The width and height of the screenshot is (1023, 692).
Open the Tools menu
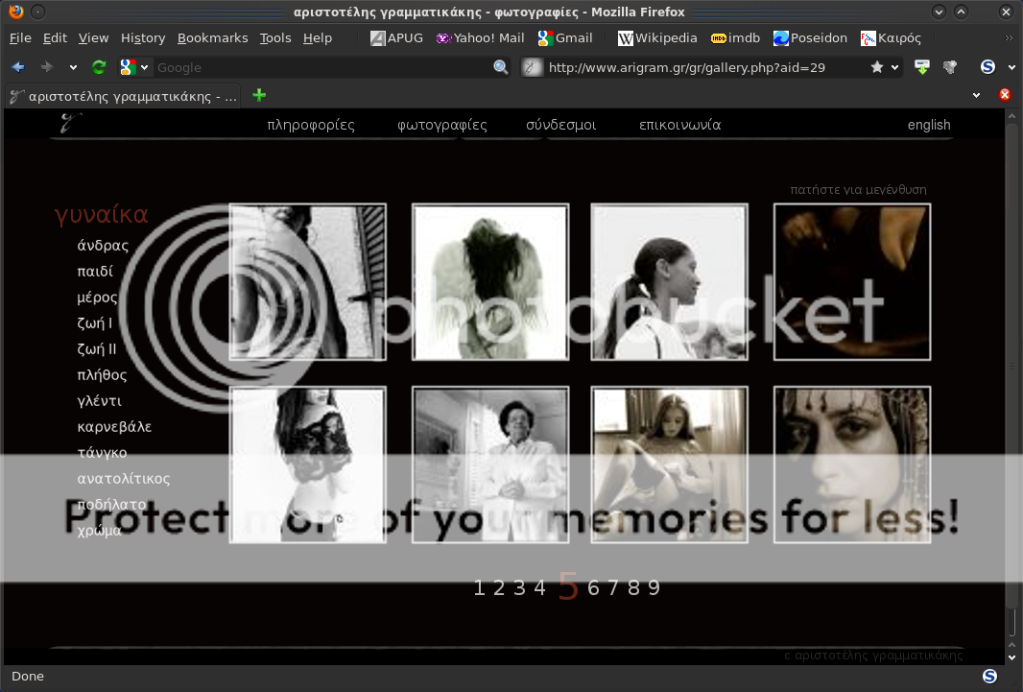275,38
